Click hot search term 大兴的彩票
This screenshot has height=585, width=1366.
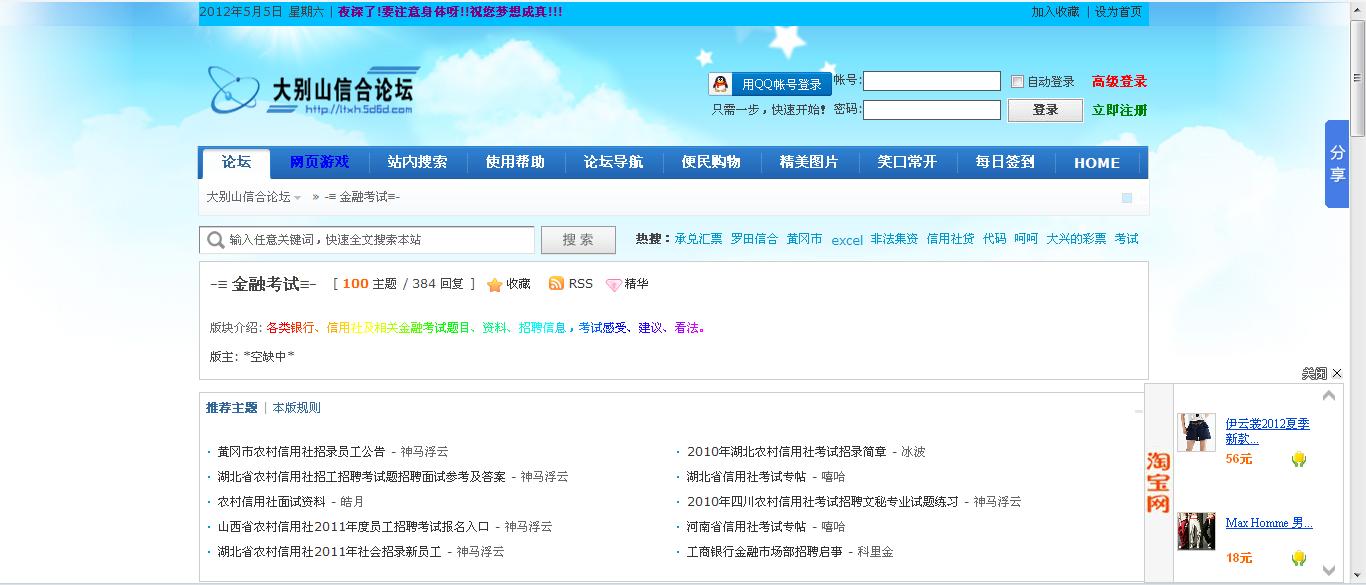tap(1076, 239)
